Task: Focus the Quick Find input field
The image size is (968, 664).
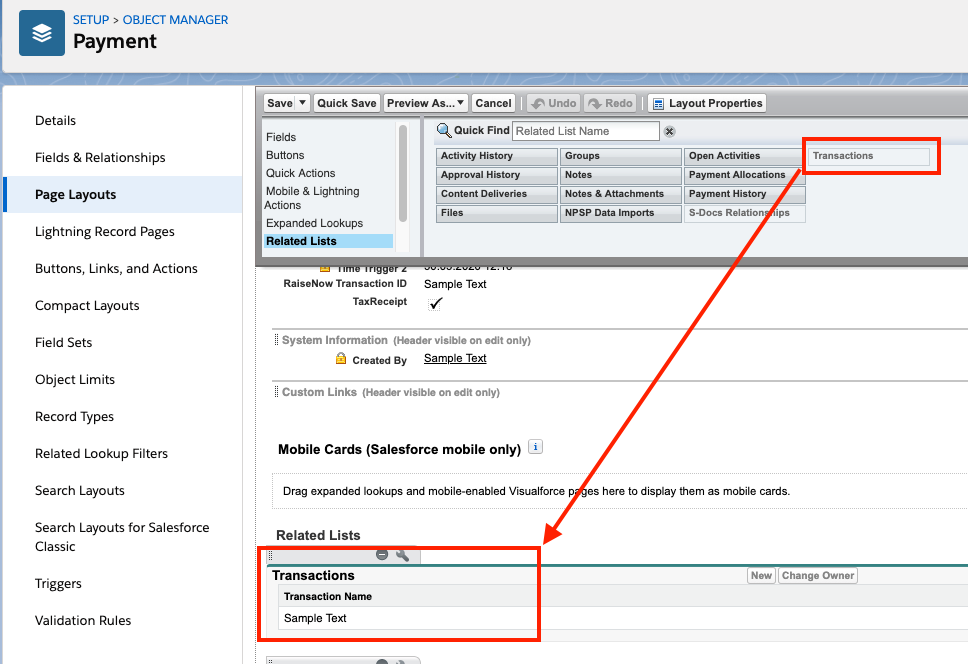Action: [x=586, y=131]
